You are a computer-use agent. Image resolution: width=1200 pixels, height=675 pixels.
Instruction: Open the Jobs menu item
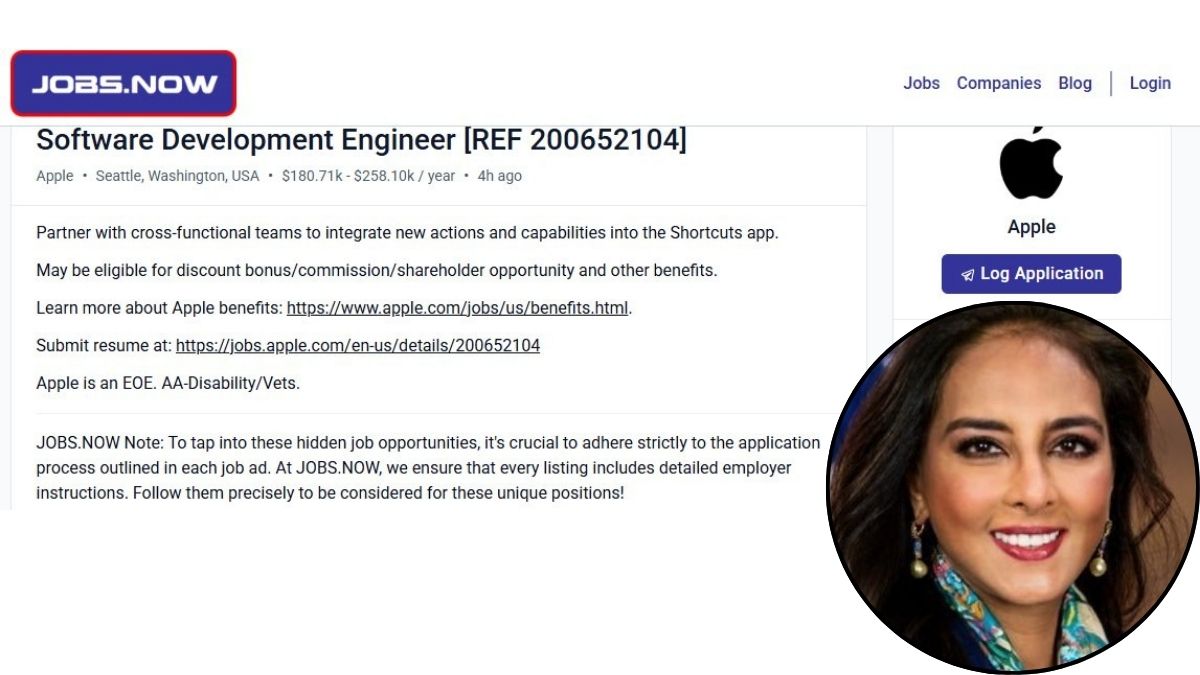point(921,83)
